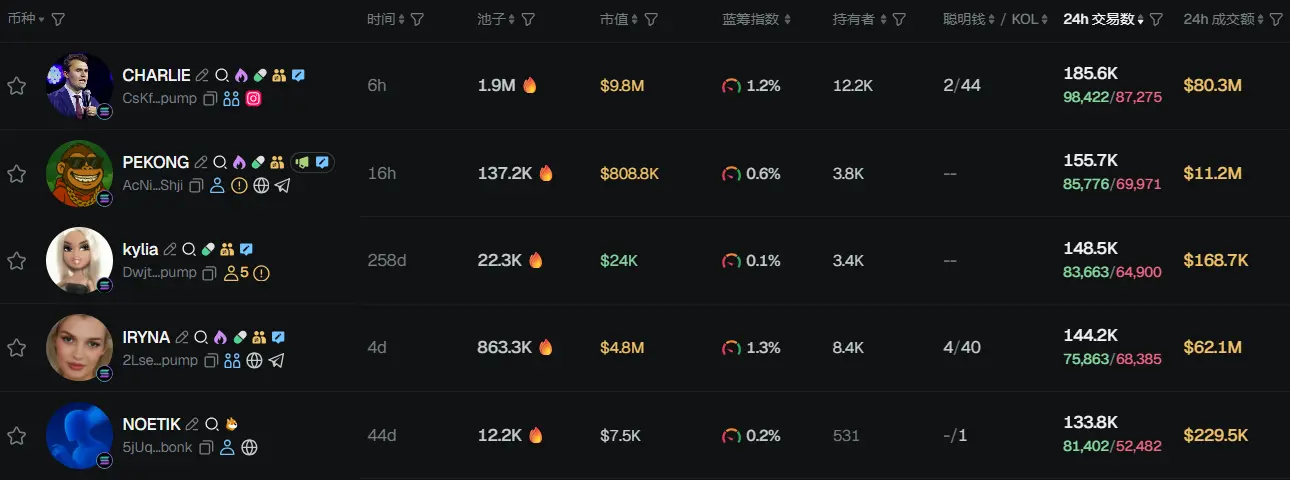1290x480 pixels.
Task: Open the IRYNA token name link
Action: point(146,337)
